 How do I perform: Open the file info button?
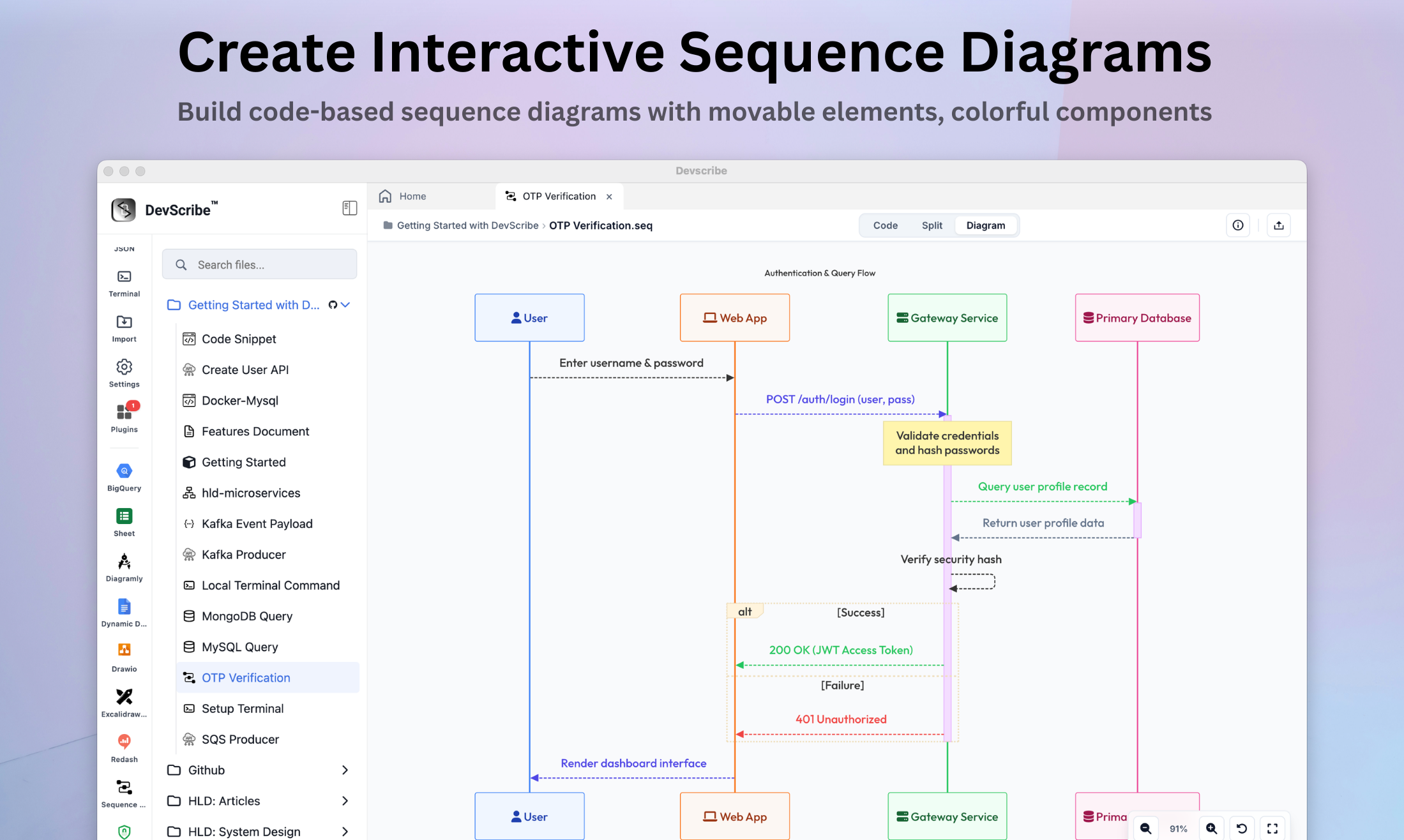(1237, 225)
